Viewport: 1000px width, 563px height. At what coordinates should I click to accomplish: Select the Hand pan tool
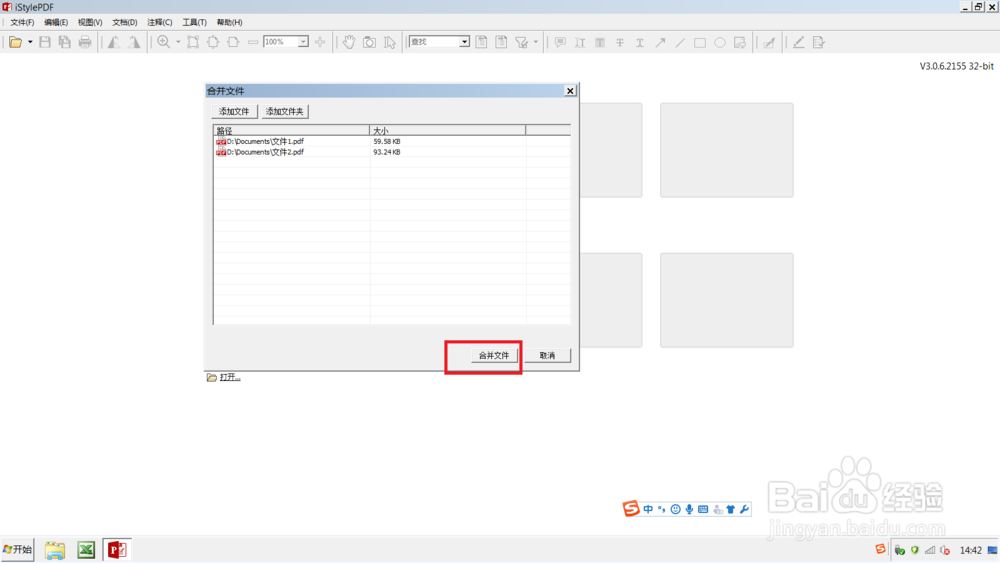(349, 42)
